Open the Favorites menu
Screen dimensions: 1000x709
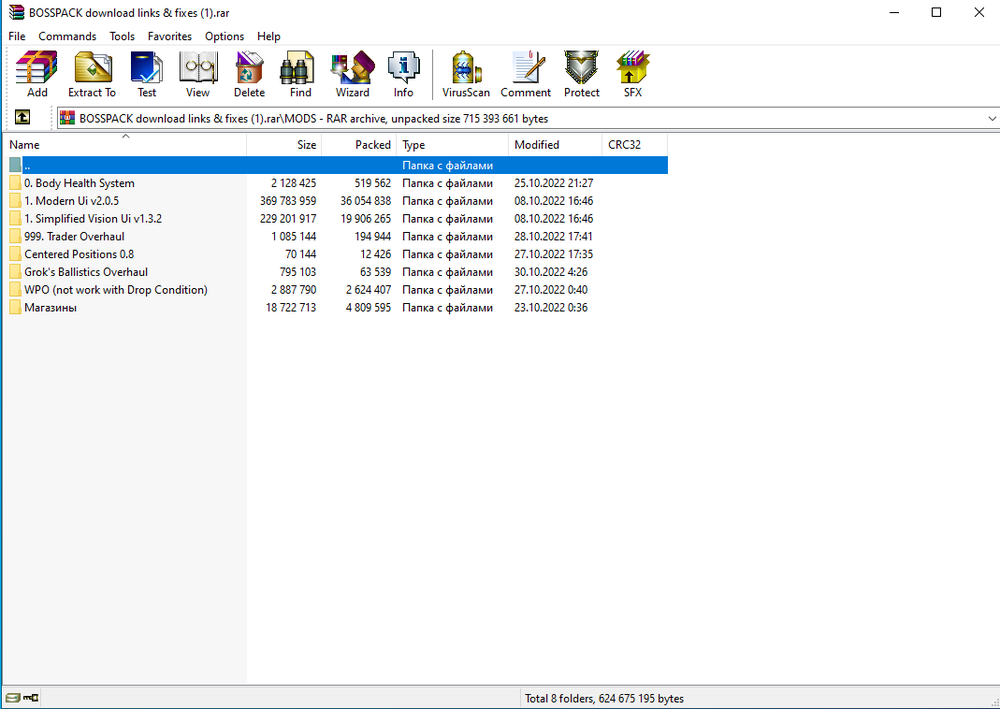(169, 36)
